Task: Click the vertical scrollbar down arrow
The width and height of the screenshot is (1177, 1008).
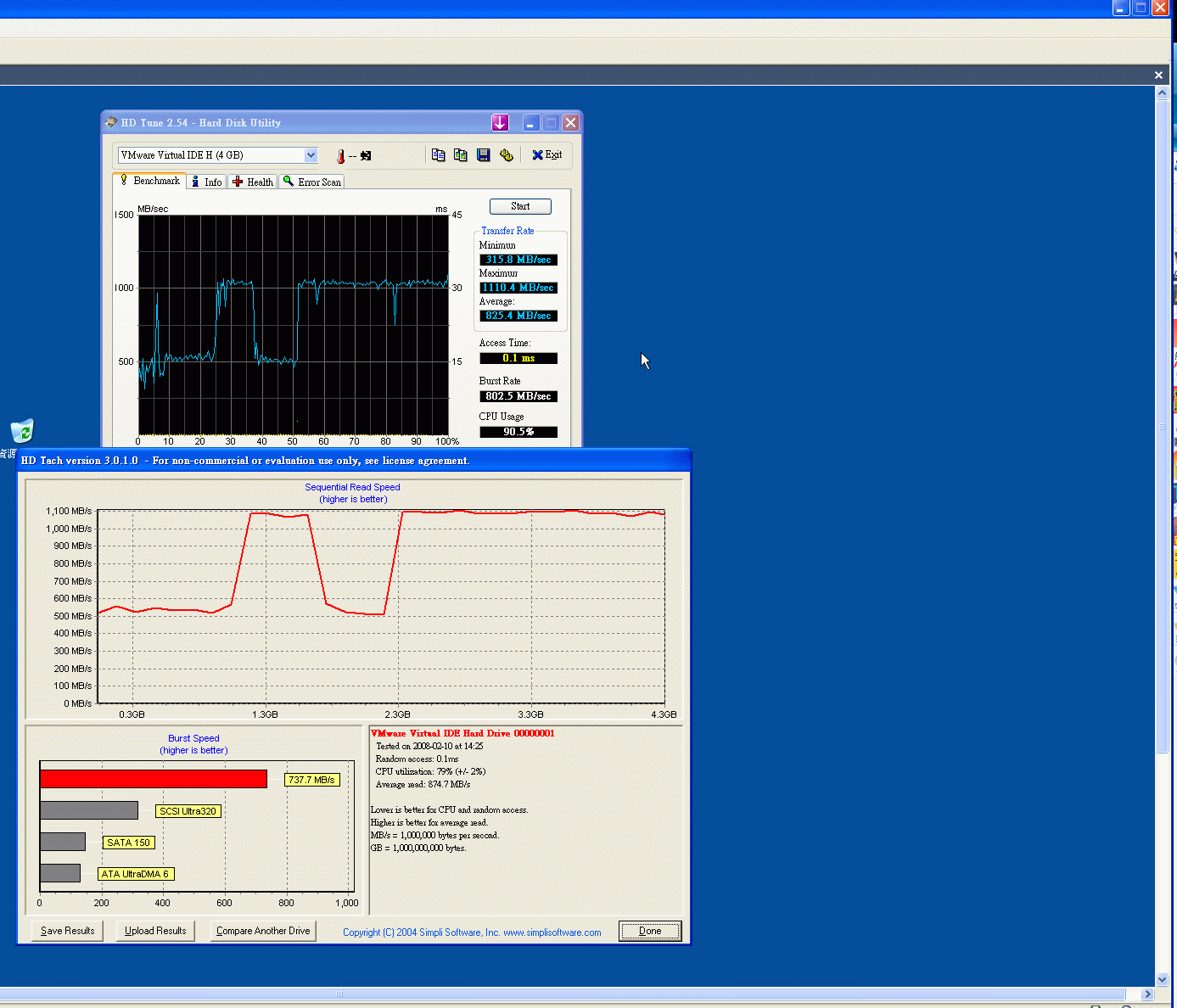Action: [x=1163, y=978]
